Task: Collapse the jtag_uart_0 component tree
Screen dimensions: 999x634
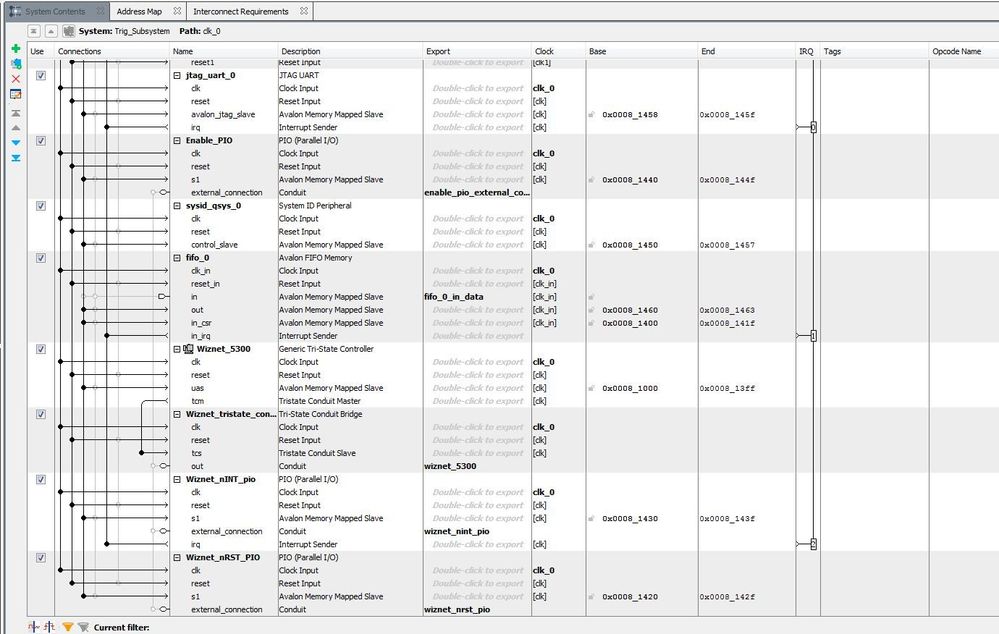Action: [x=177, y=75]
